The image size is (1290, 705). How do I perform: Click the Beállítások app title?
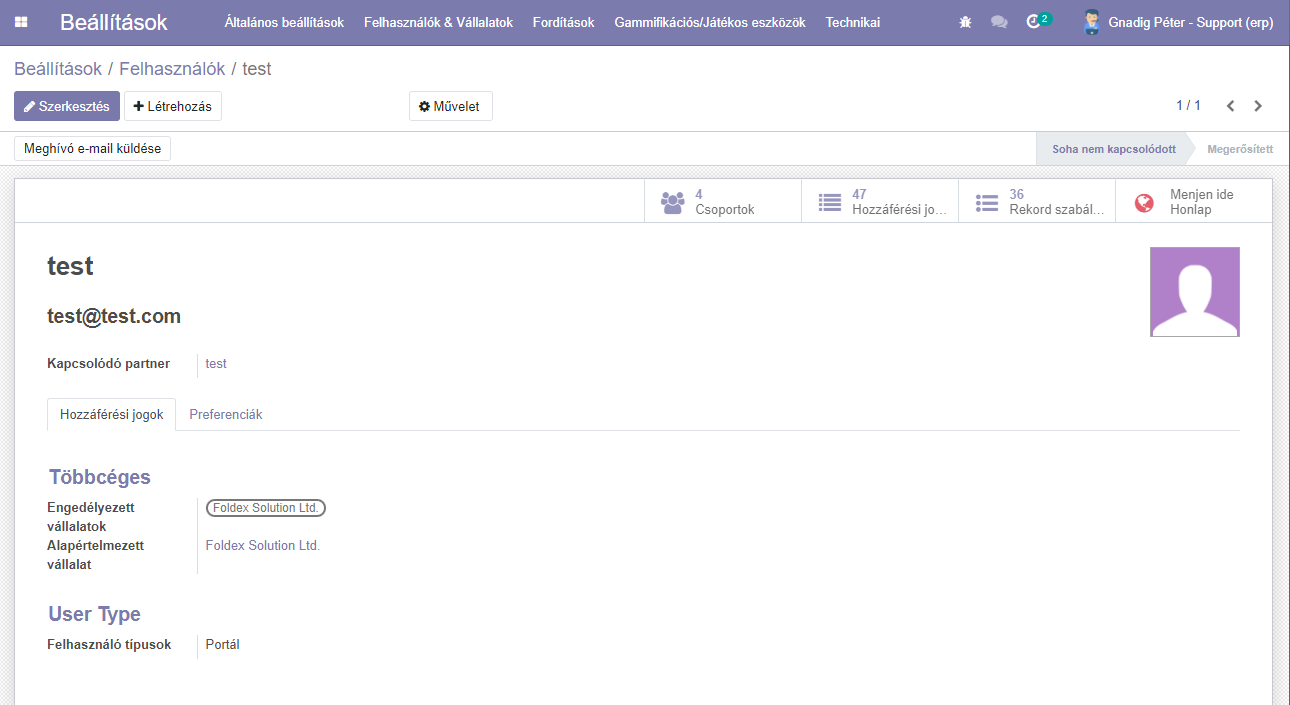(x=114, y=22)
